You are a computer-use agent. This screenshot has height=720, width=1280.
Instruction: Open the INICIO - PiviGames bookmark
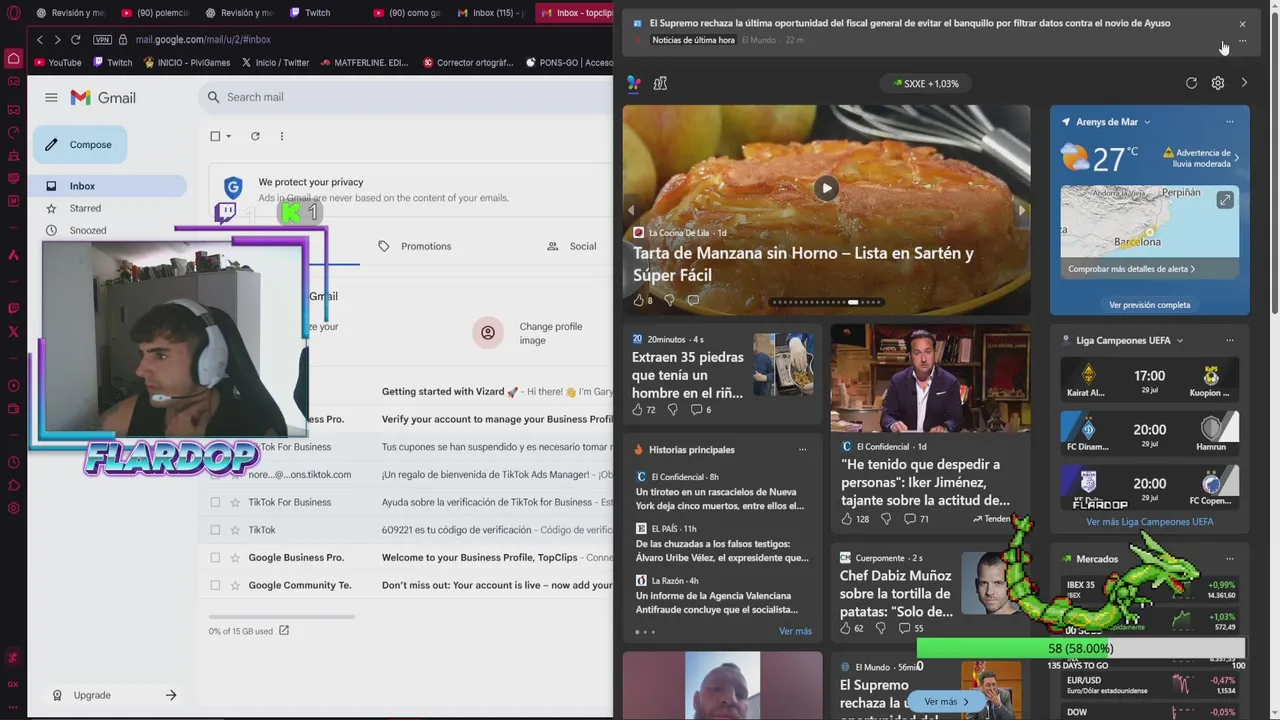pos(186,62)
